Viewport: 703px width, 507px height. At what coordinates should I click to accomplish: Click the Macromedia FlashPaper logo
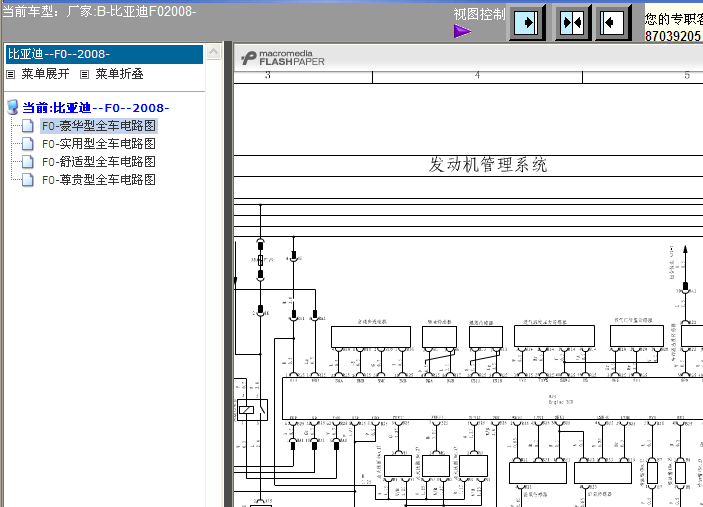282,58
